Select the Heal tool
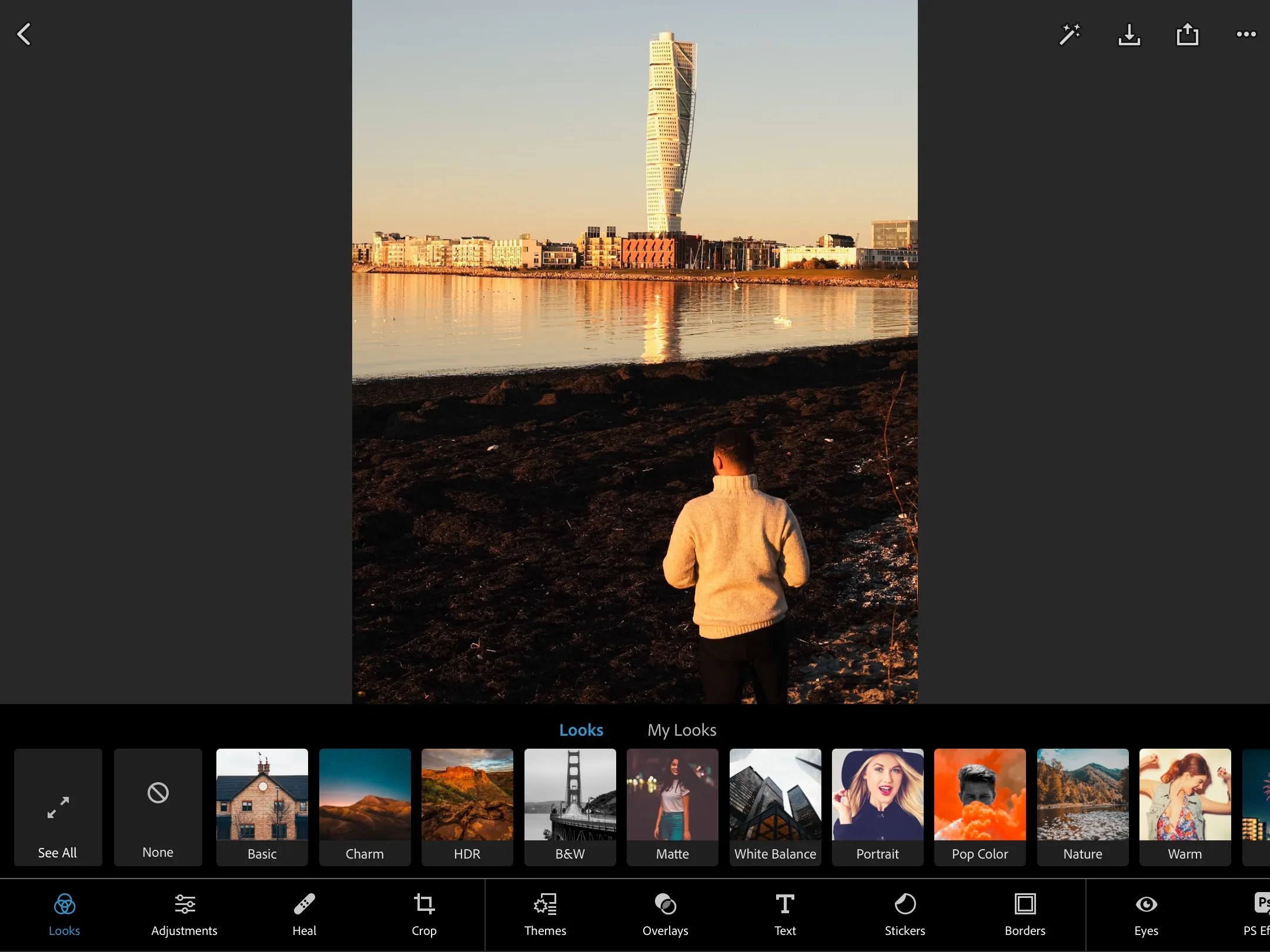This screenshot has width=1270, height=952. [303, 914]
